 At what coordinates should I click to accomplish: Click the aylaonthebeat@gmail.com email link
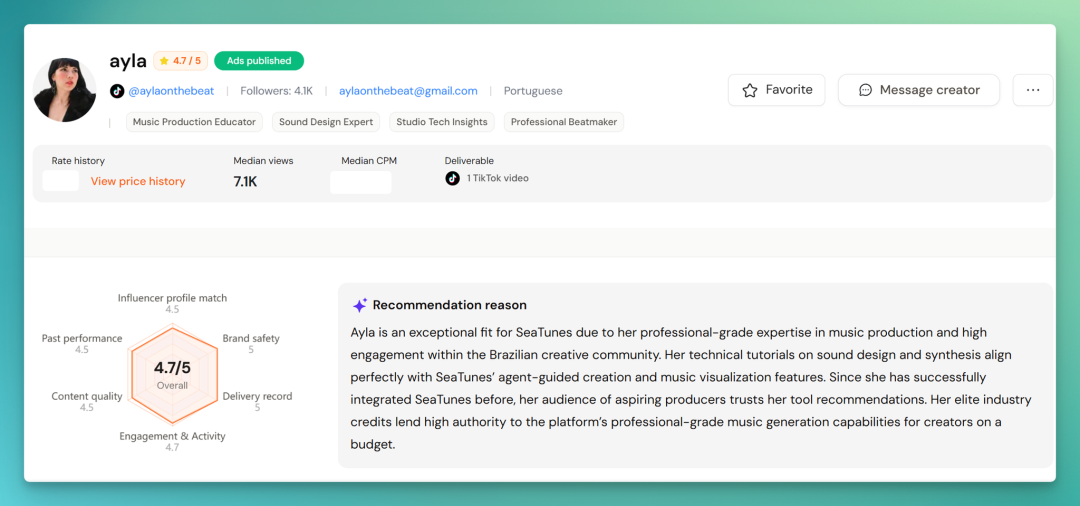point(408,91)
